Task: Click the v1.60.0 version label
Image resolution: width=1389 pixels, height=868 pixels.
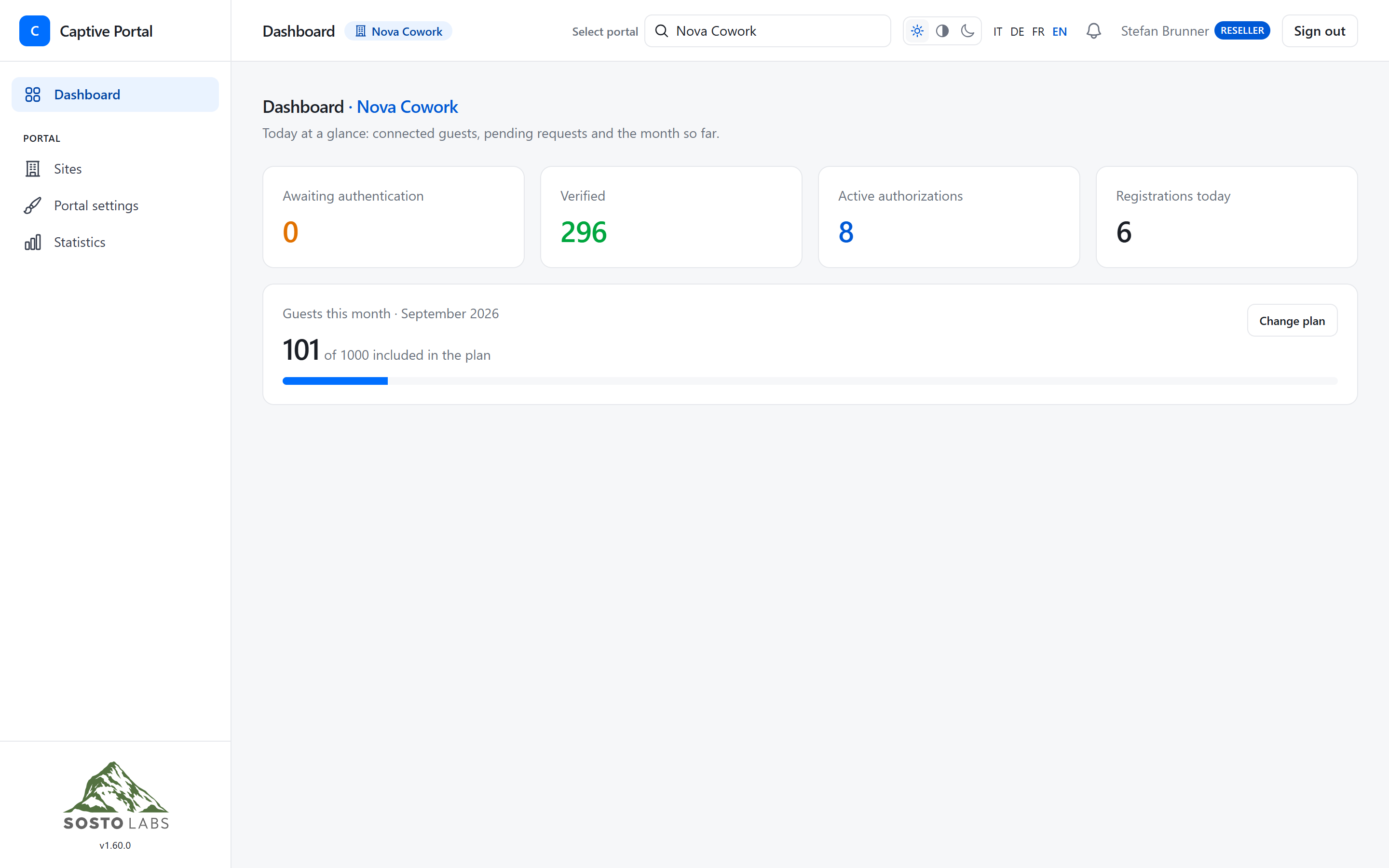Action: [115, 846]
